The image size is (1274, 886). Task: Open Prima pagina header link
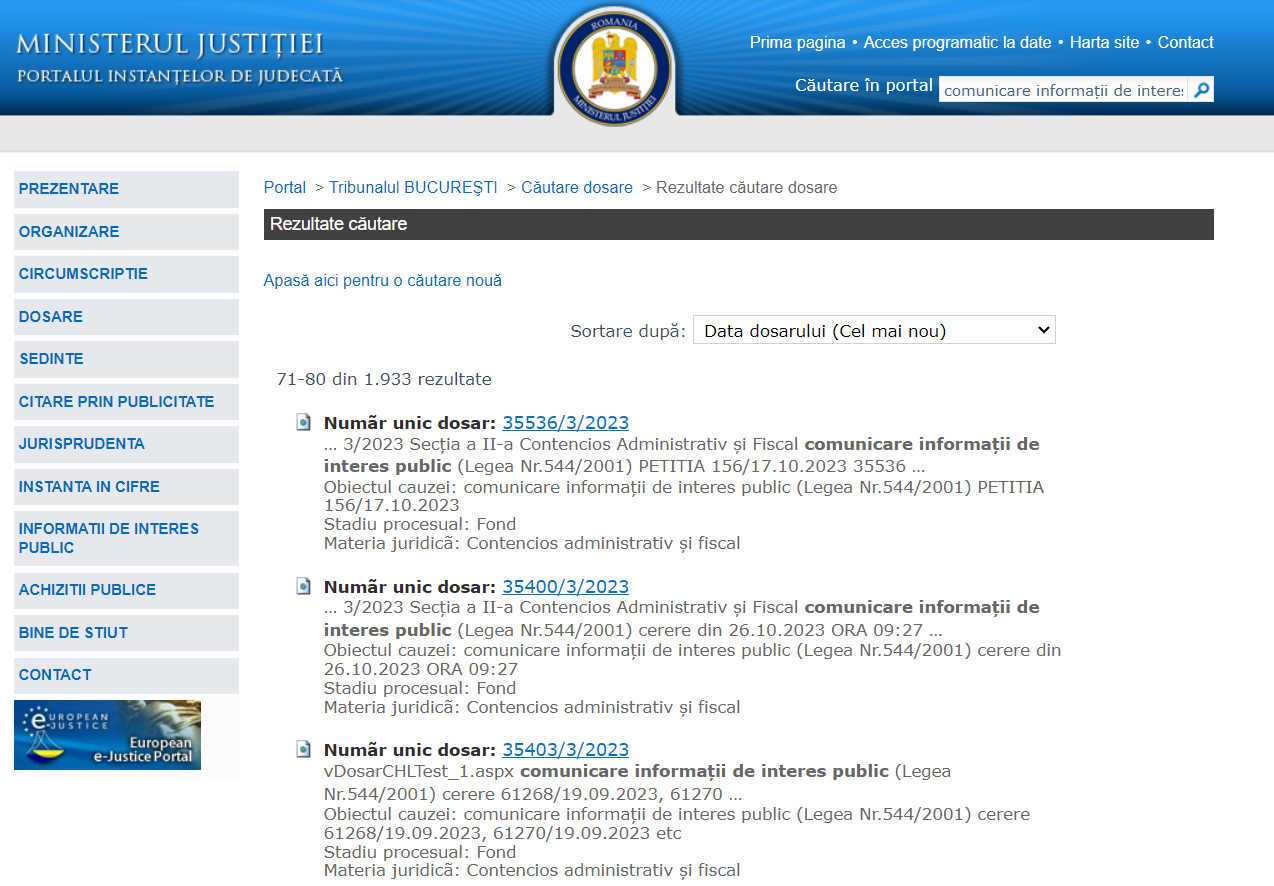[x=797, y=42]
